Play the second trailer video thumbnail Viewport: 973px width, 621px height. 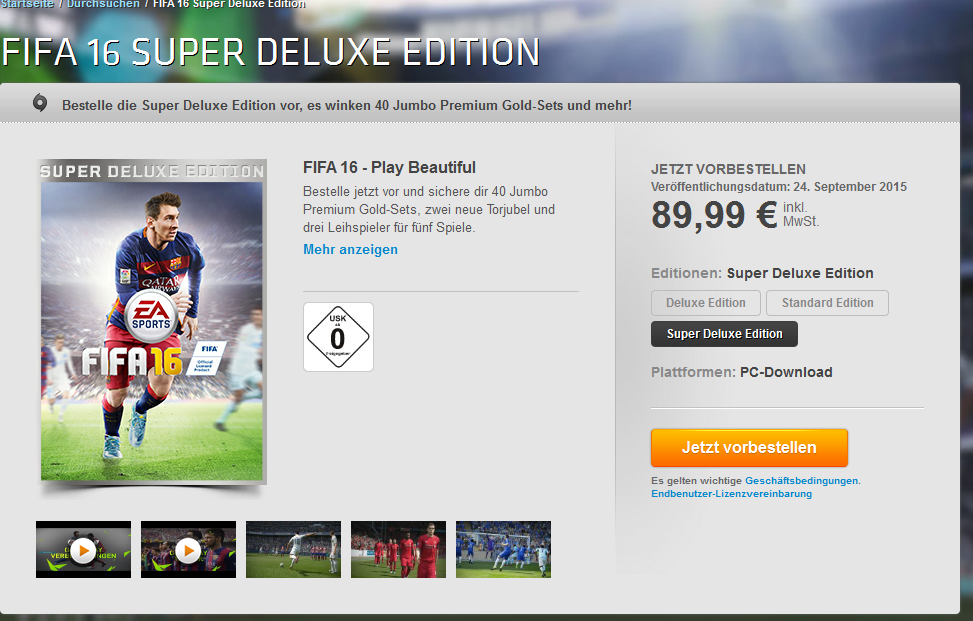(x=189, y=550)
